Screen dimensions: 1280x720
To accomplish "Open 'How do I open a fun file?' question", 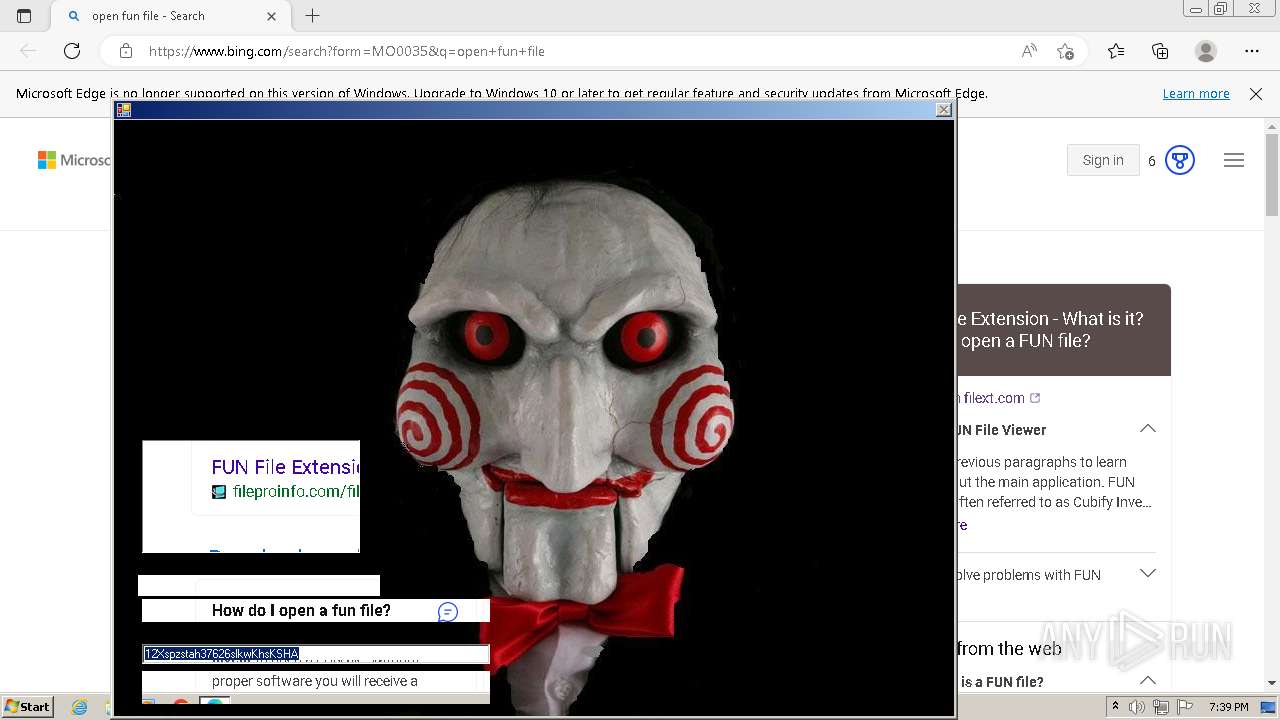I will 301,610.
